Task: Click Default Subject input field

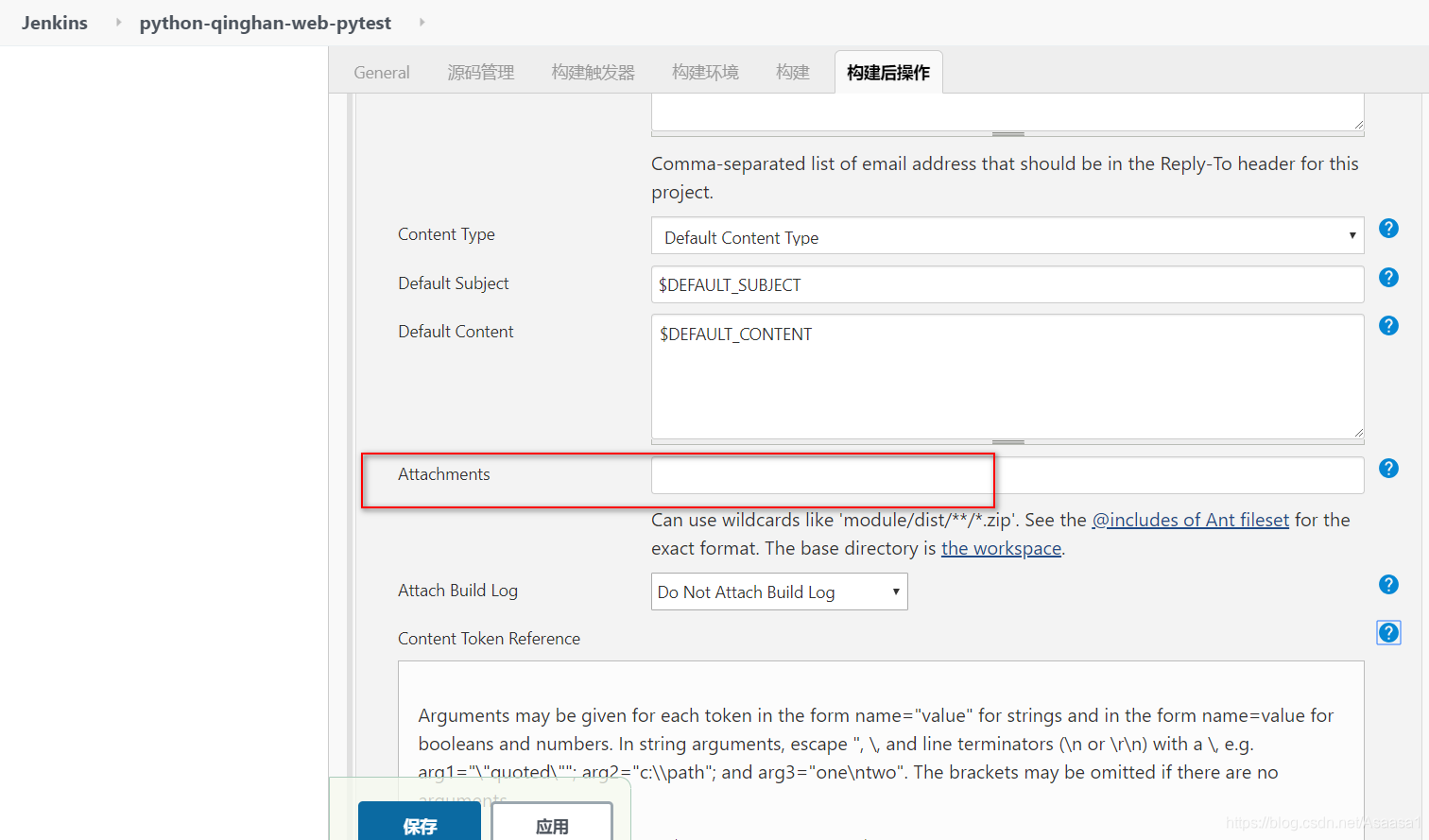Action: pyautogui.click(x=1007, y=284)
